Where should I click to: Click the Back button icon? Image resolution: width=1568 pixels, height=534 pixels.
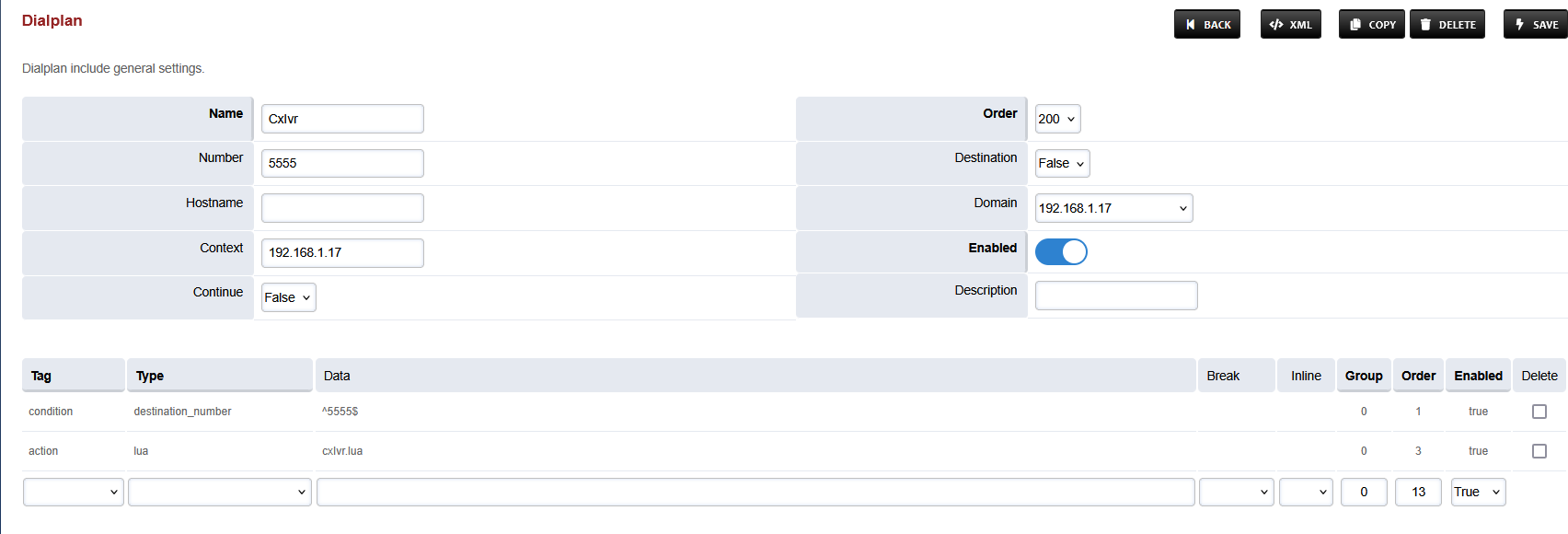coord(1191,25)
